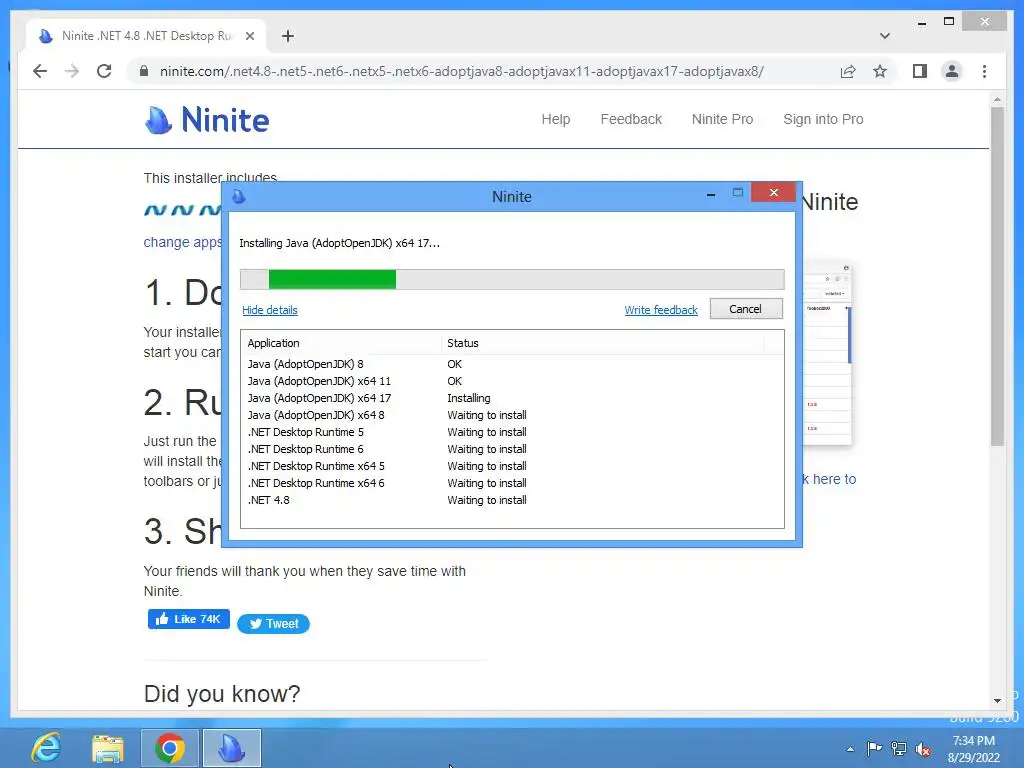Click the share page icon in the address bar
The height and width of the screenshot is (768, 1024).
click(848, 71)
